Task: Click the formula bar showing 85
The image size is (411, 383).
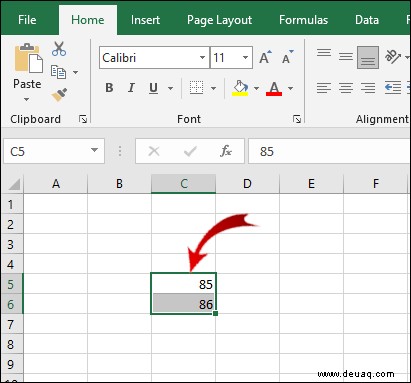Action: coord(329,151)
